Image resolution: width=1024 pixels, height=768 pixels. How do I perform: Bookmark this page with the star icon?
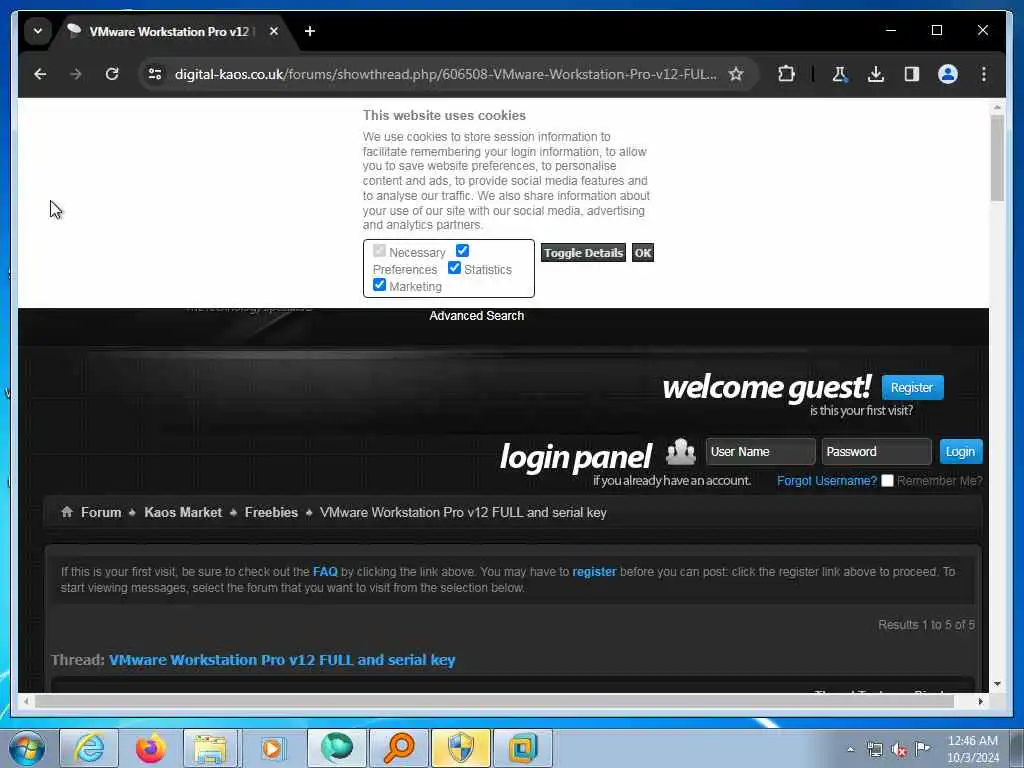736,74
